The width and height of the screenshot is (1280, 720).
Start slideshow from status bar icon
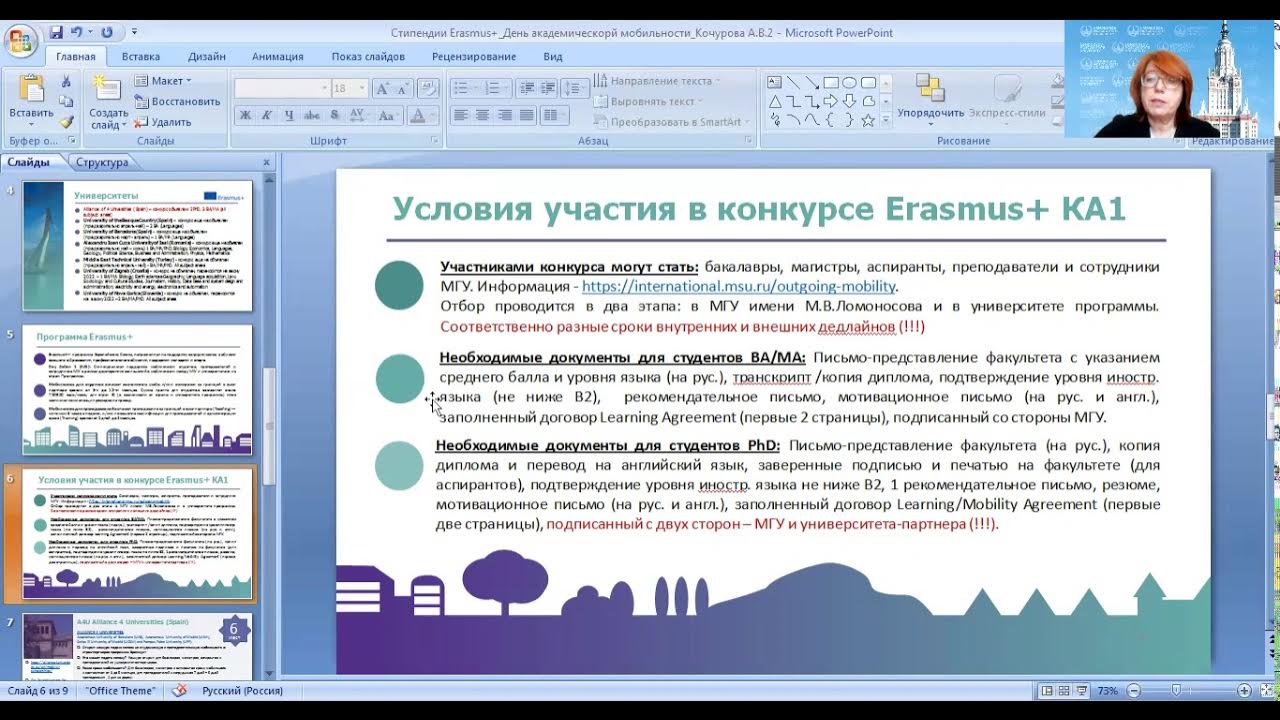click(x=1081, y=690)
